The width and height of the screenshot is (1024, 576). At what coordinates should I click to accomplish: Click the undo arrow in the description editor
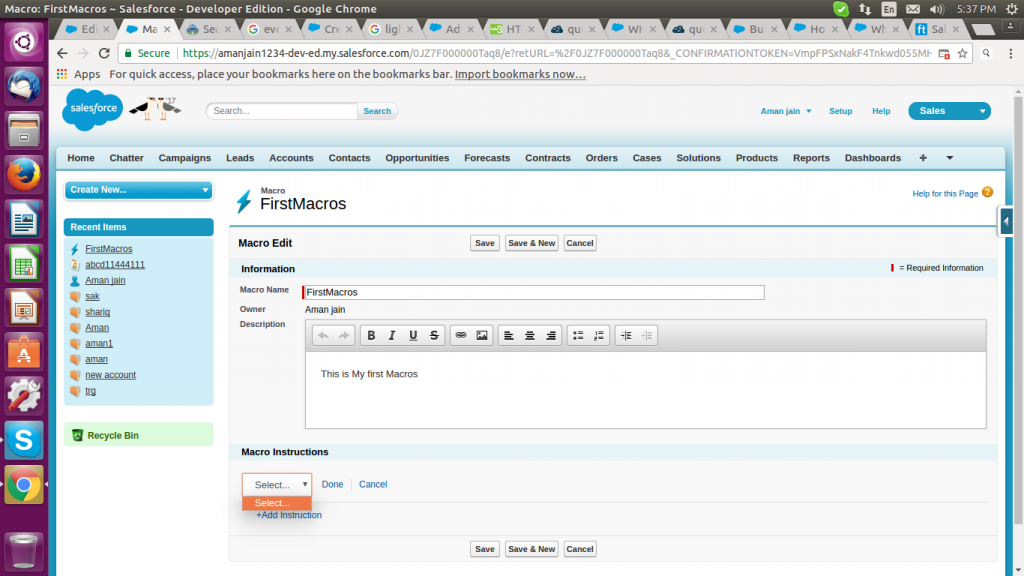(324, 334)
